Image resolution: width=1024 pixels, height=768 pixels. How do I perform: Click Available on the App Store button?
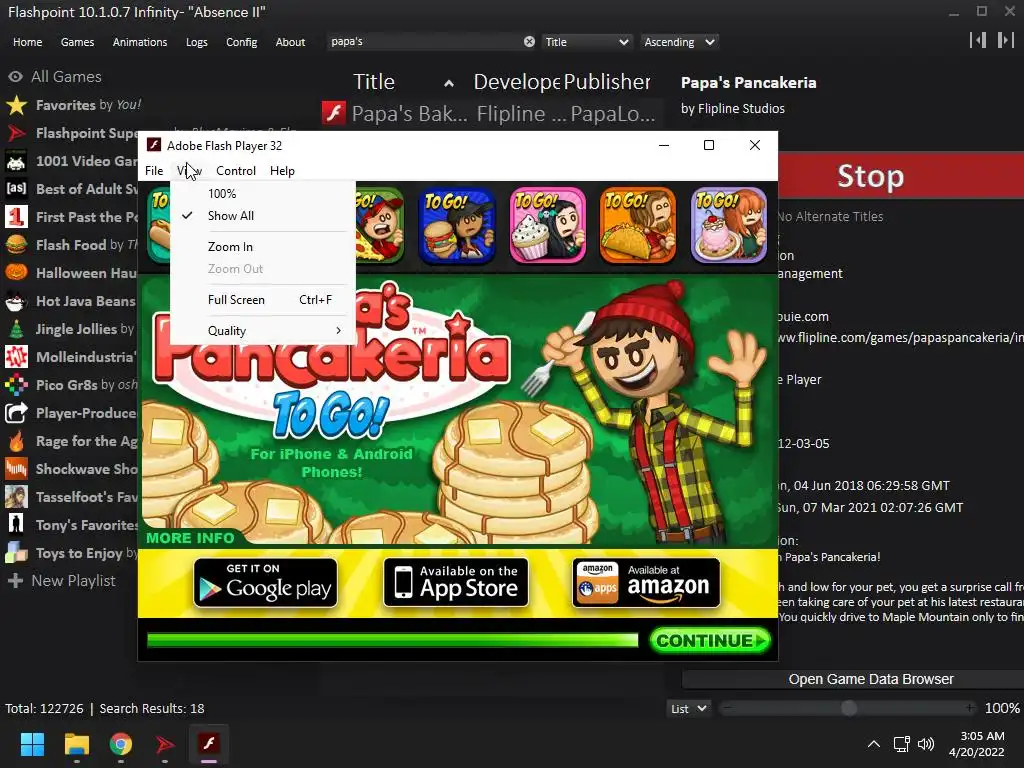(456, 583)
